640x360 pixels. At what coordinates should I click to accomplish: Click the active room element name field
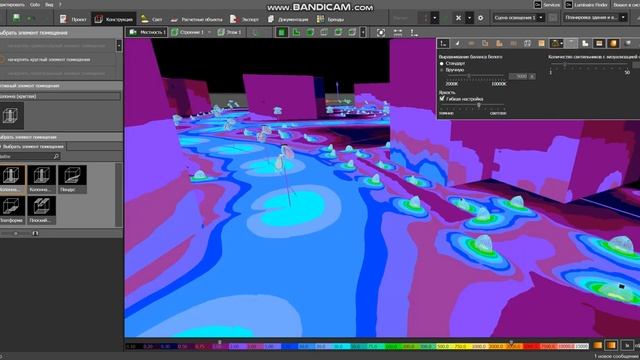pos(60,96)
